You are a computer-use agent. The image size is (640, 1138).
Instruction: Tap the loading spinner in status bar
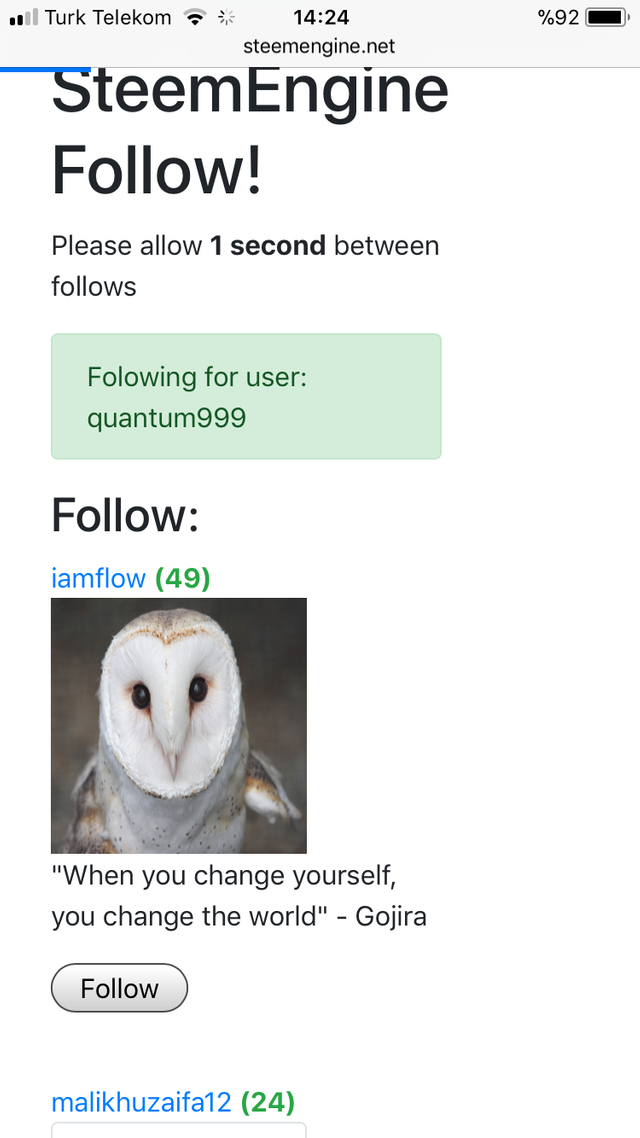click(x=226, y=17)
